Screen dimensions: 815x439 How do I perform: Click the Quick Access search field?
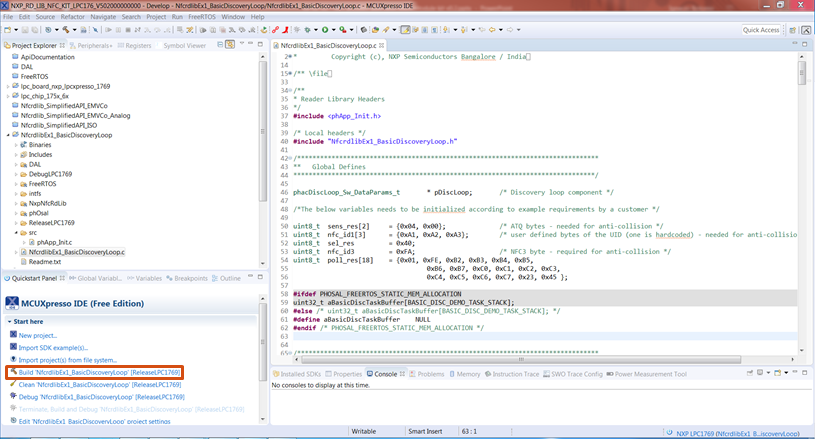point(761,30)
